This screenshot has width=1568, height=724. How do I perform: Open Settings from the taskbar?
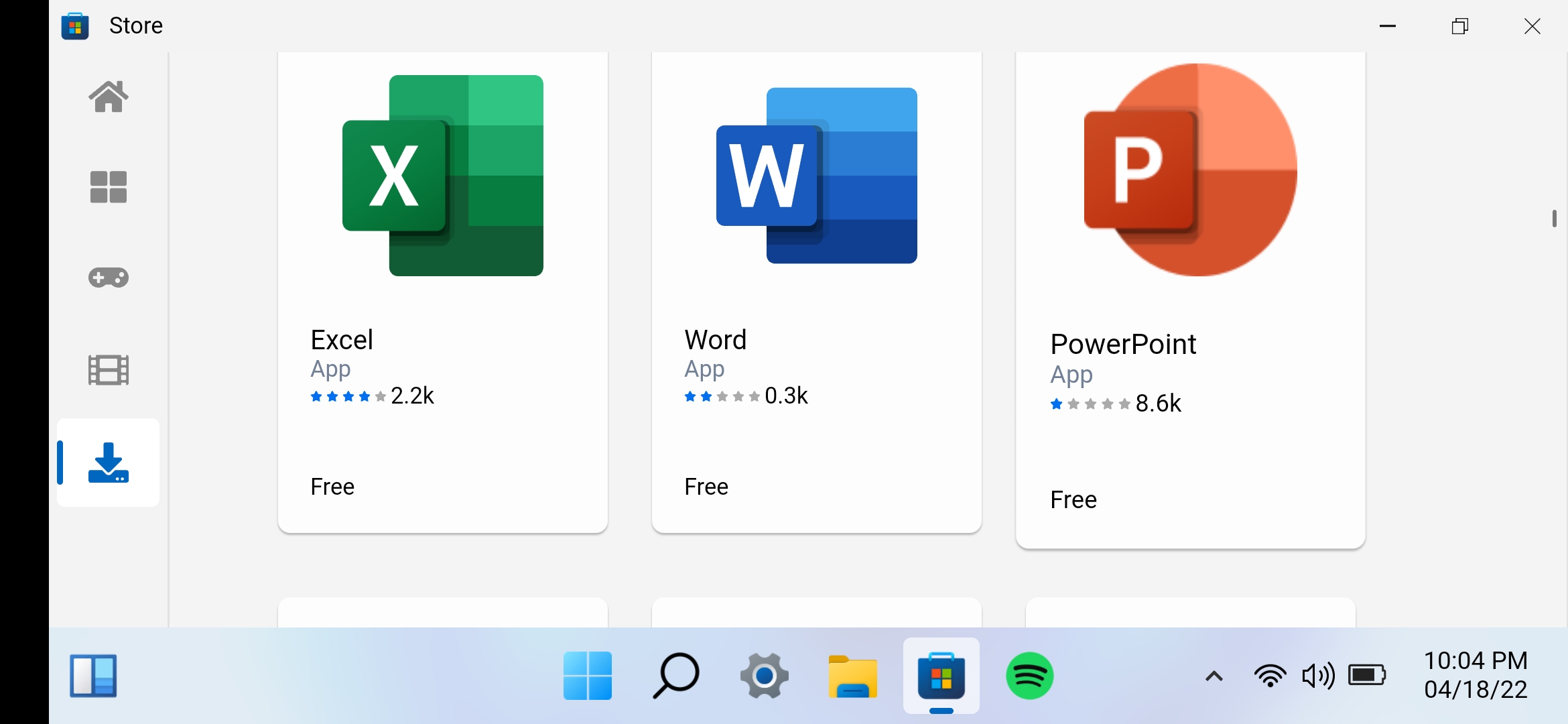[764, 676]
